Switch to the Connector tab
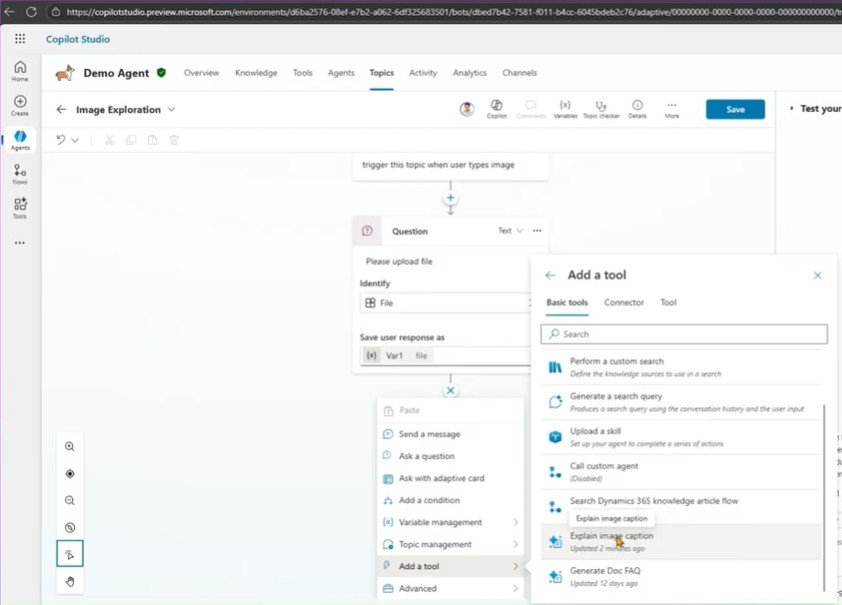Viewport: 842px width, 605px height. tap(624, 302)
